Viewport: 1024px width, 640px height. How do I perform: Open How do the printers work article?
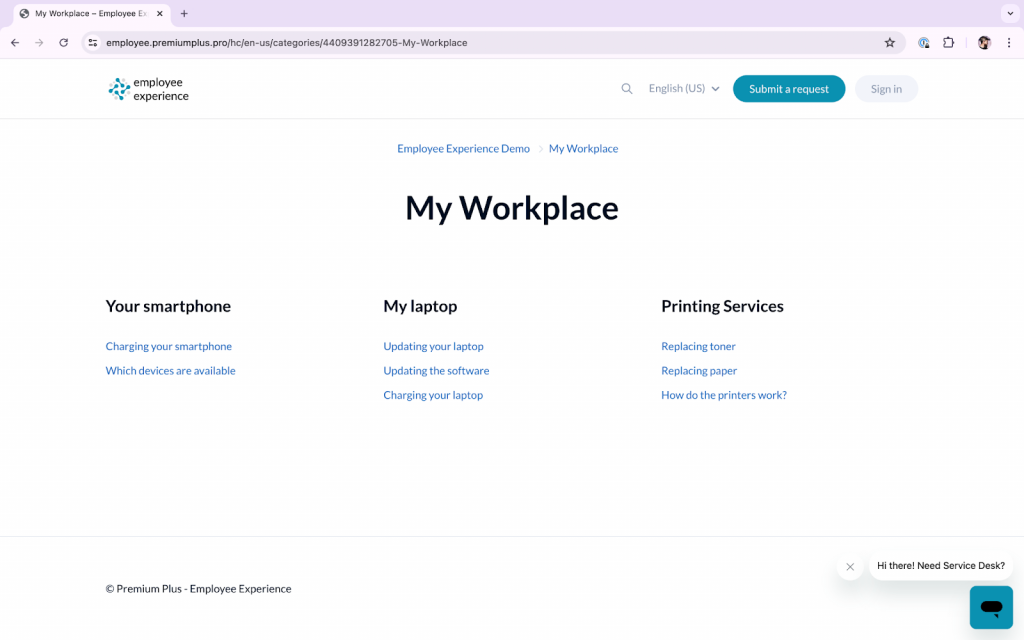click(723, 395)
